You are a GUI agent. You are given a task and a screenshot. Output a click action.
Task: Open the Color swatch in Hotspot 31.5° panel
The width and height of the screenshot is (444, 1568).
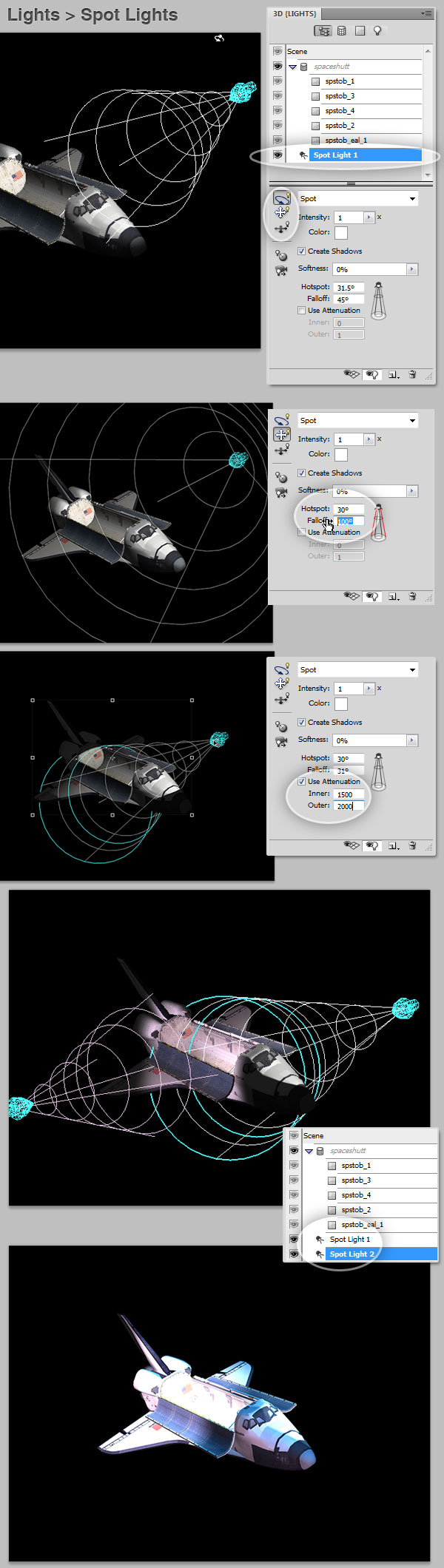(340, 233)
